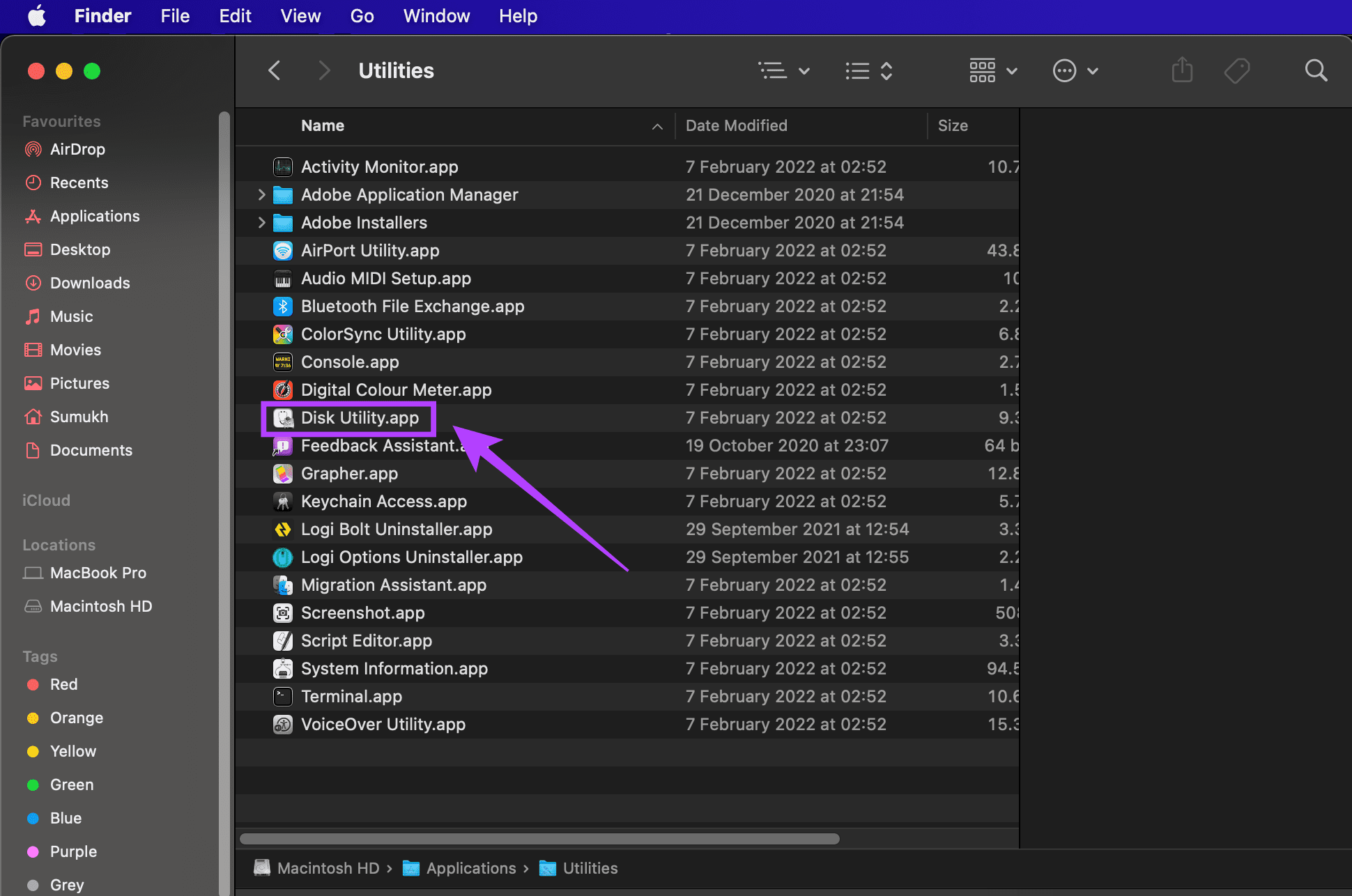Expand the Adobe Installers folder

[x=261, y=222]
